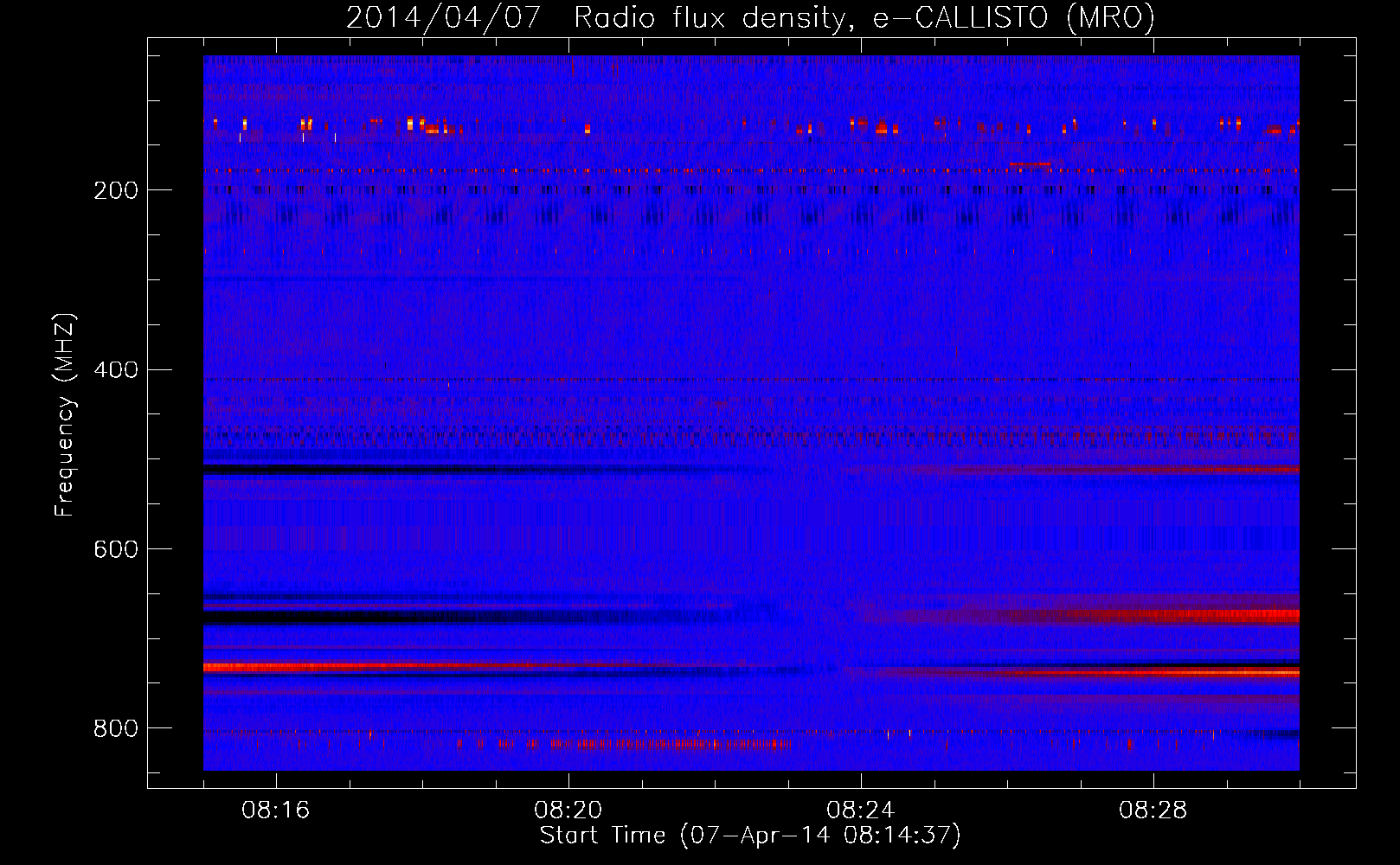Image resolution: width=1400 pixels, height=865 pixels.
Task: Click the 08:20 time tick label
Action: (568, 810)
